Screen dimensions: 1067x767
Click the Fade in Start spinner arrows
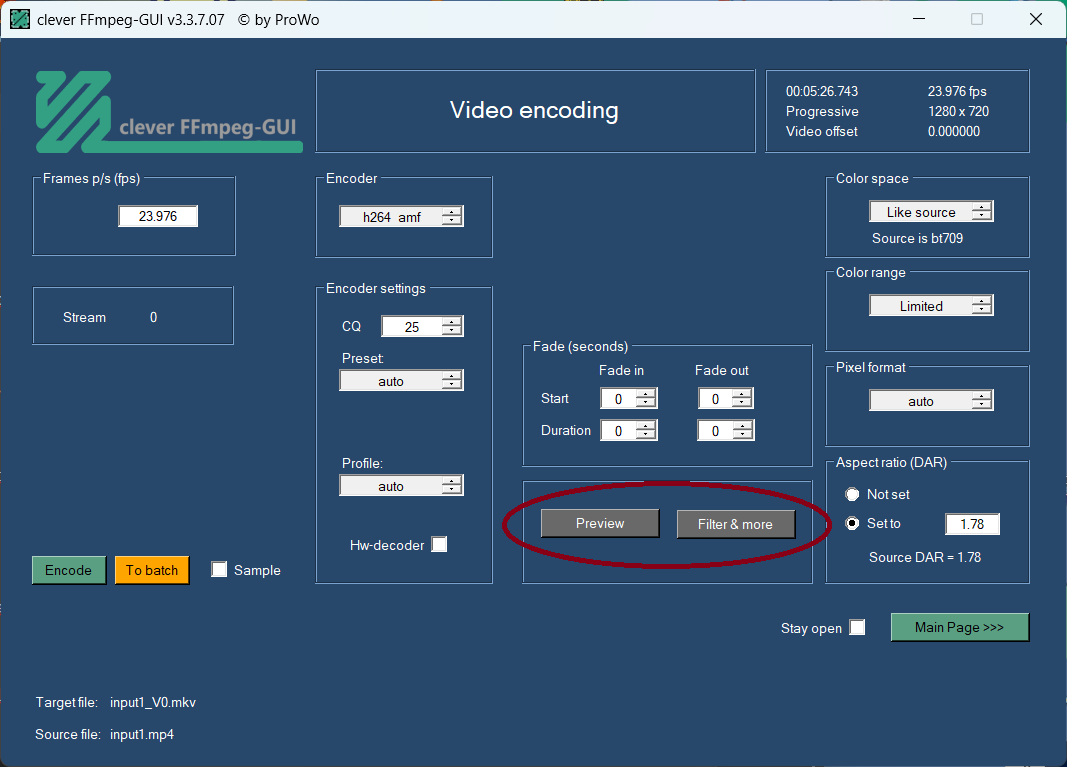(646, 399)
